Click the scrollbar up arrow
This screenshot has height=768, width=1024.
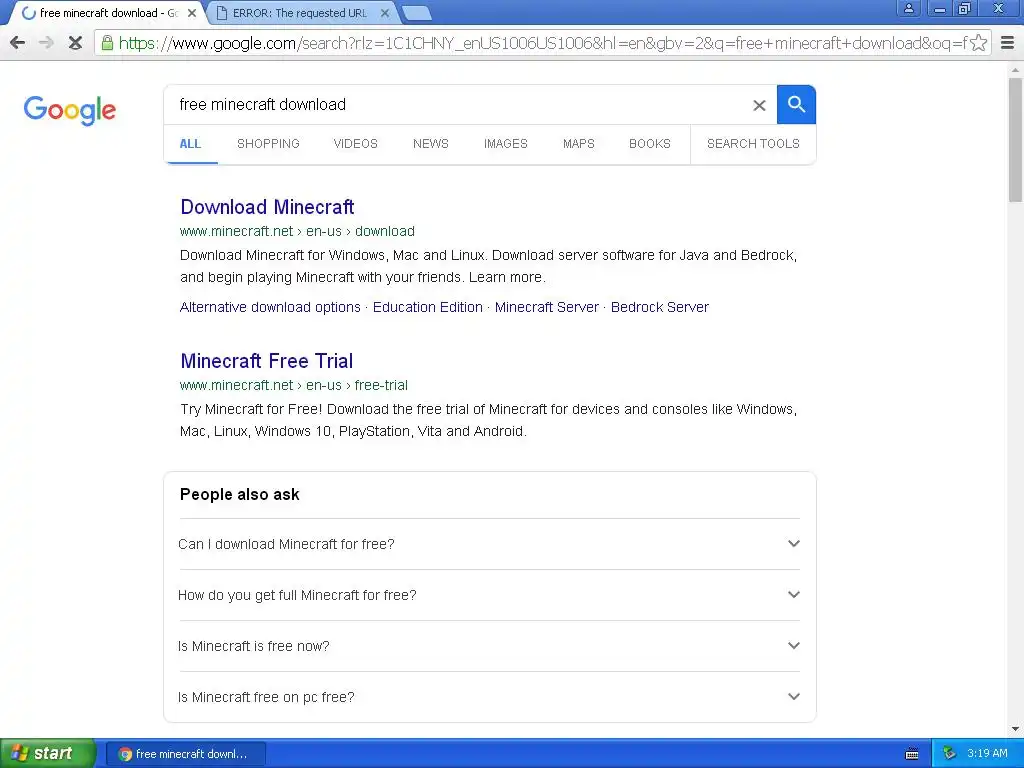tap(1015, 69)
